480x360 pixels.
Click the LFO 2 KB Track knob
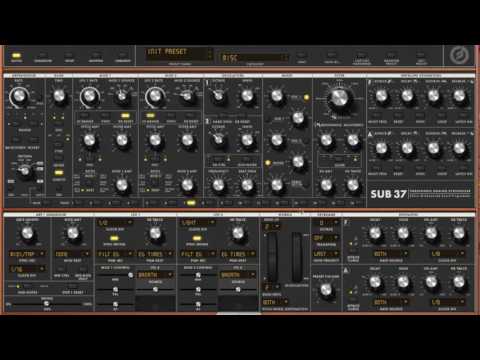tap(238, 233)
